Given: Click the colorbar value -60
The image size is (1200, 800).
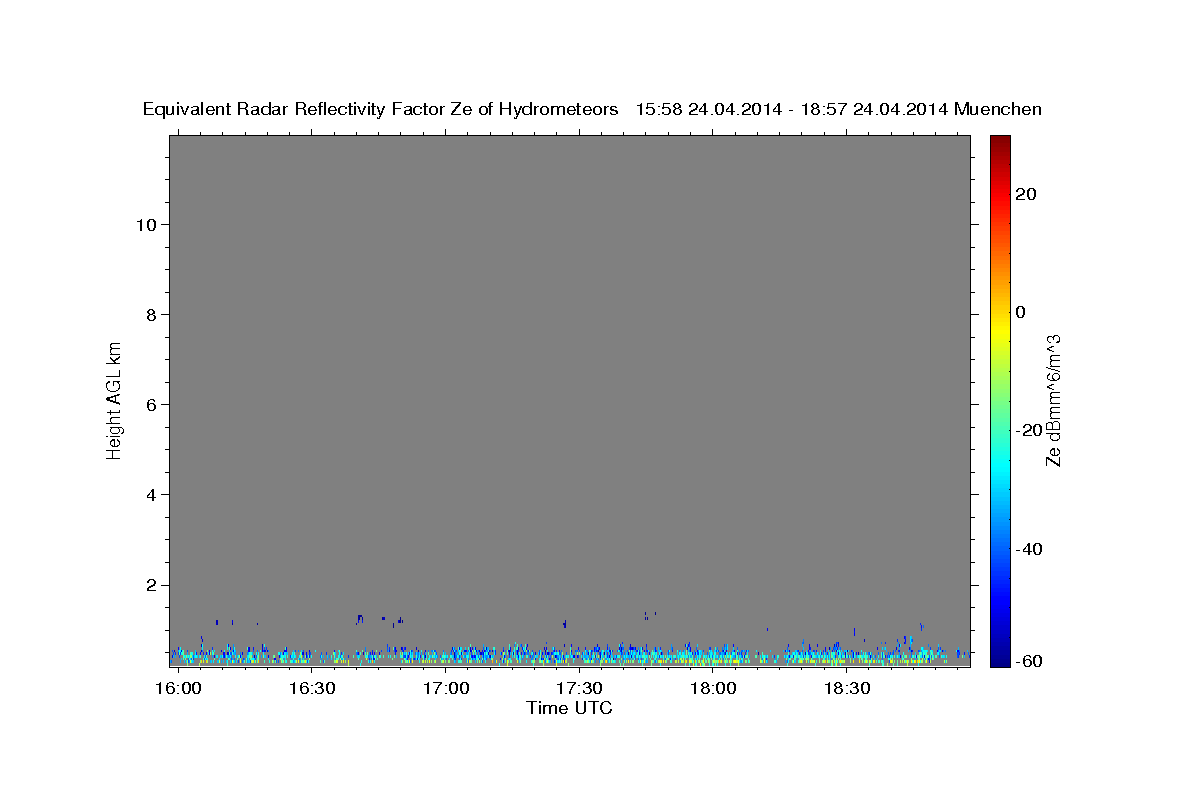Looking at the screenshot, I should [1030, 661].
